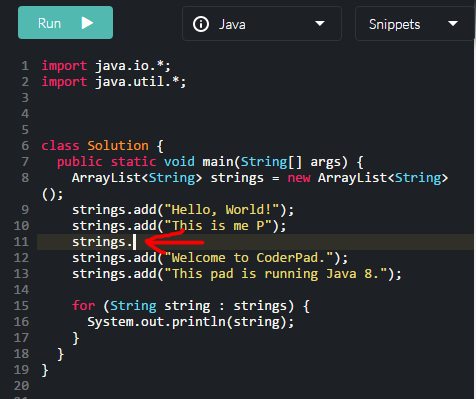
Task: Click gutter line number 6
Action: (x=25, y=146)
